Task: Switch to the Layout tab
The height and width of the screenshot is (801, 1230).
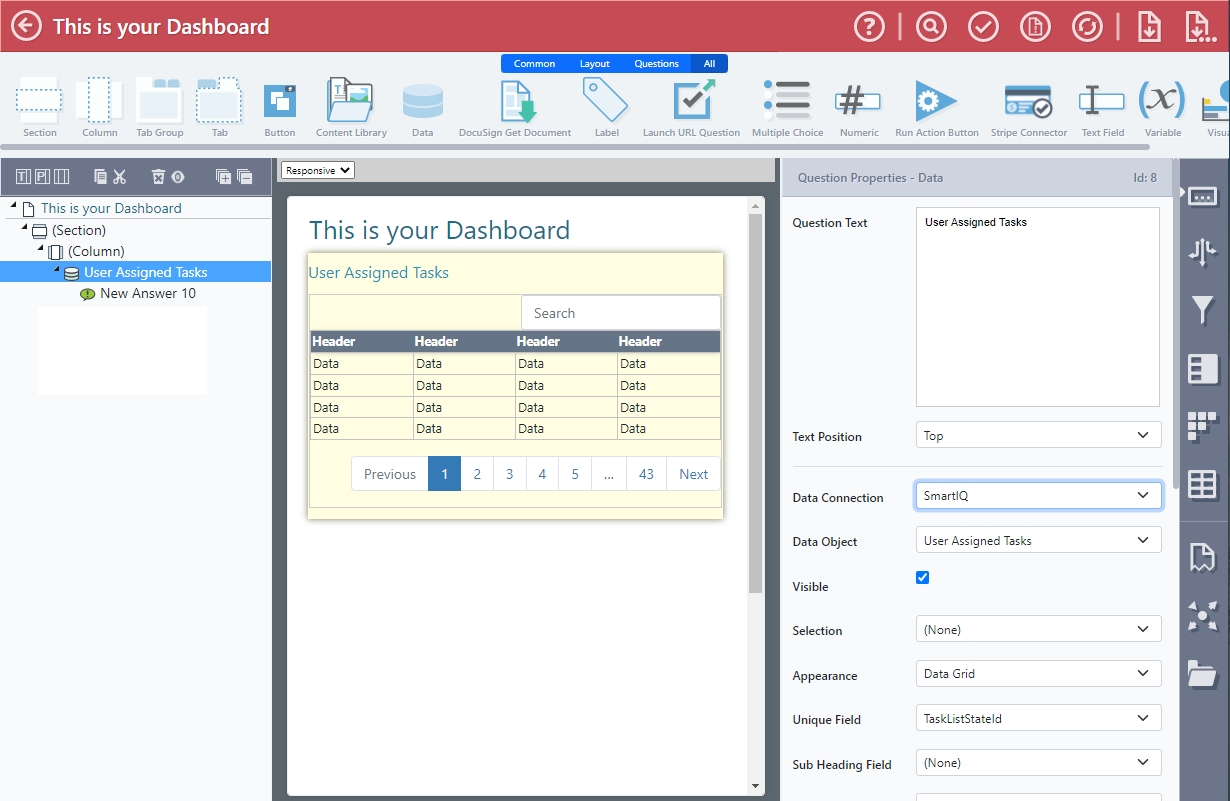Action: 595,63
